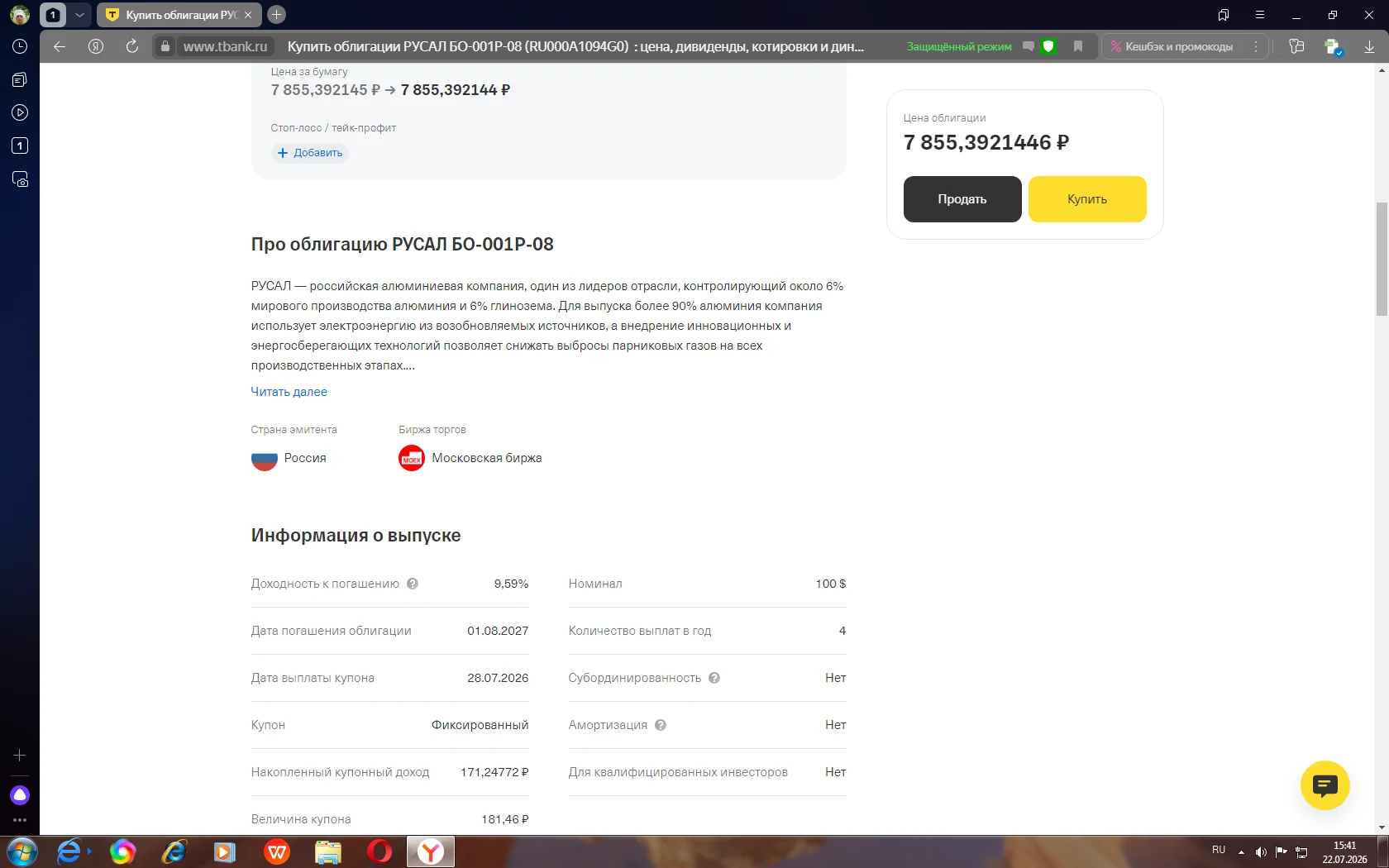This screenshot has height=868, width=1389.
Task: Open the yellow support chat button
Action: (1325, 785)
